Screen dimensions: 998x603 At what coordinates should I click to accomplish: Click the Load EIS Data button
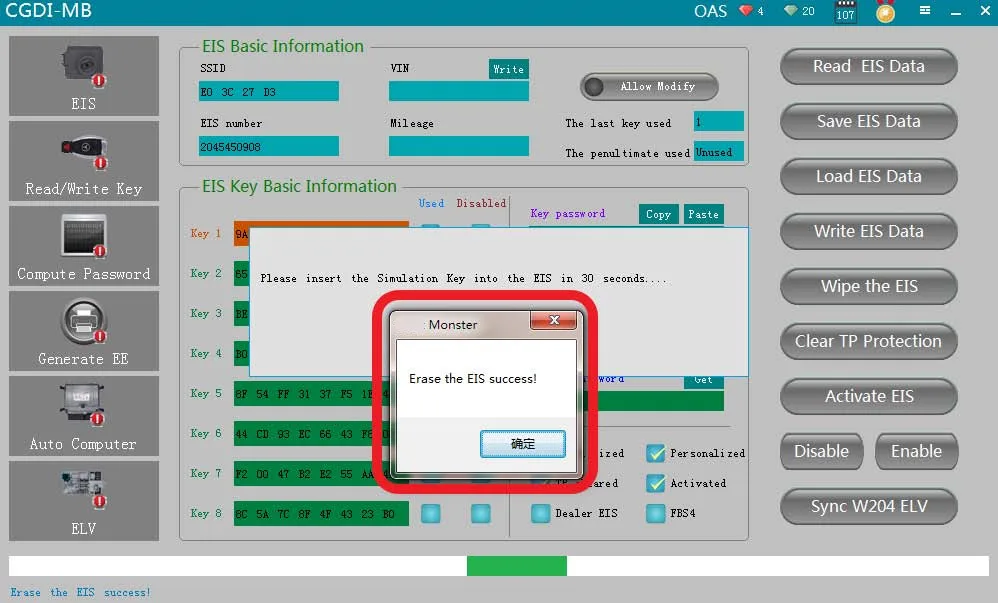(869, 176)
